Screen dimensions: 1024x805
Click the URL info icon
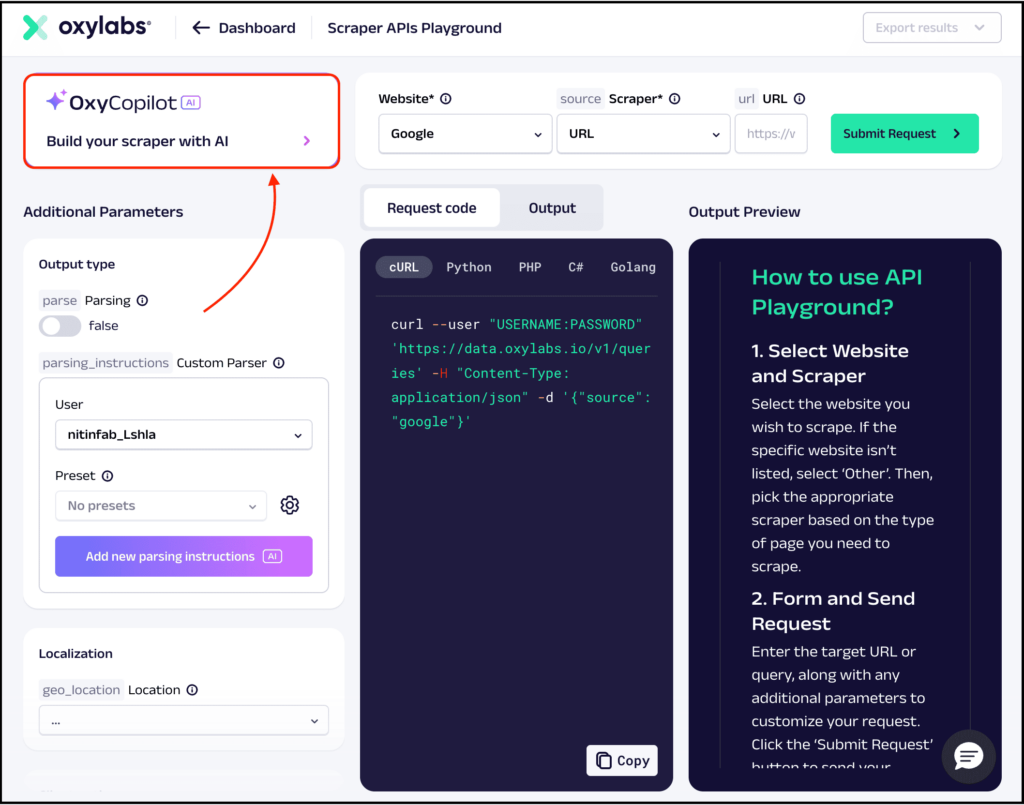tap(799, 99)
